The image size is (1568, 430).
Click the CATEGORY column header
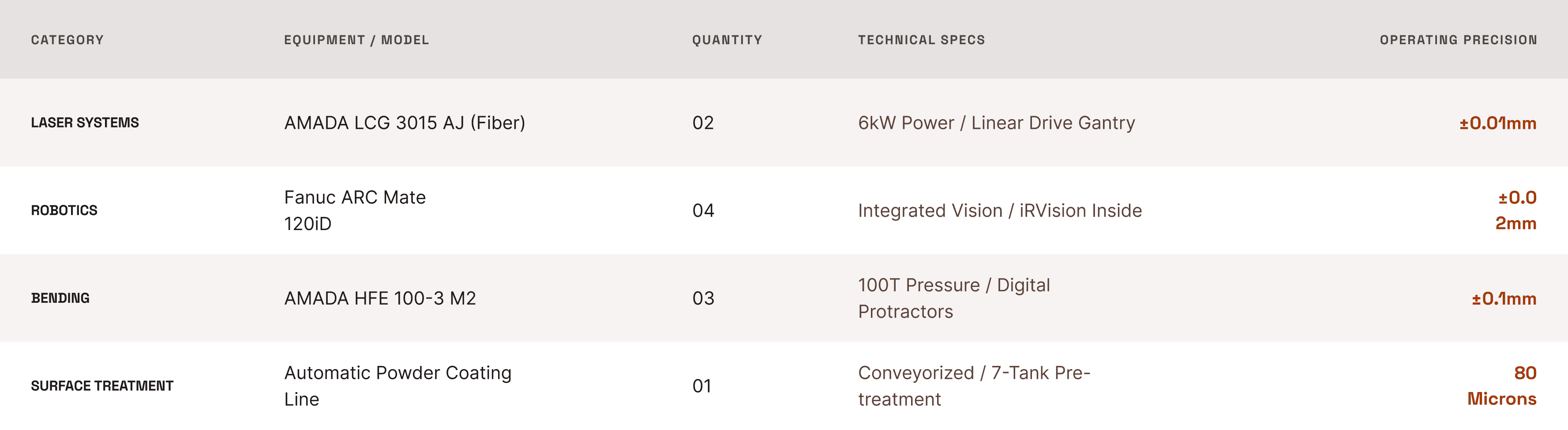click(x=67, y=40)
